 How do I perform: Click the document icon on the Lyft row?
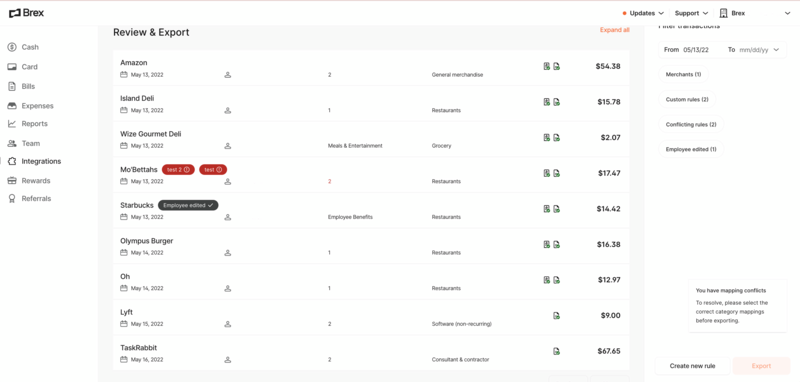tap(557, 316)
